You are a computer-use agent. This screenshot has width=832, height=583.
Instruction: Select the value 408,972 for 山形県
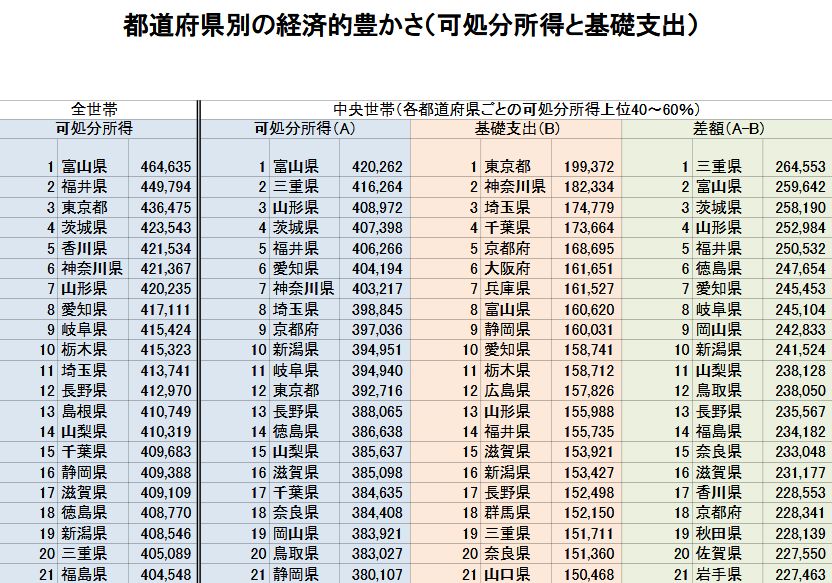pyautogui.click(x=377, y=207)
